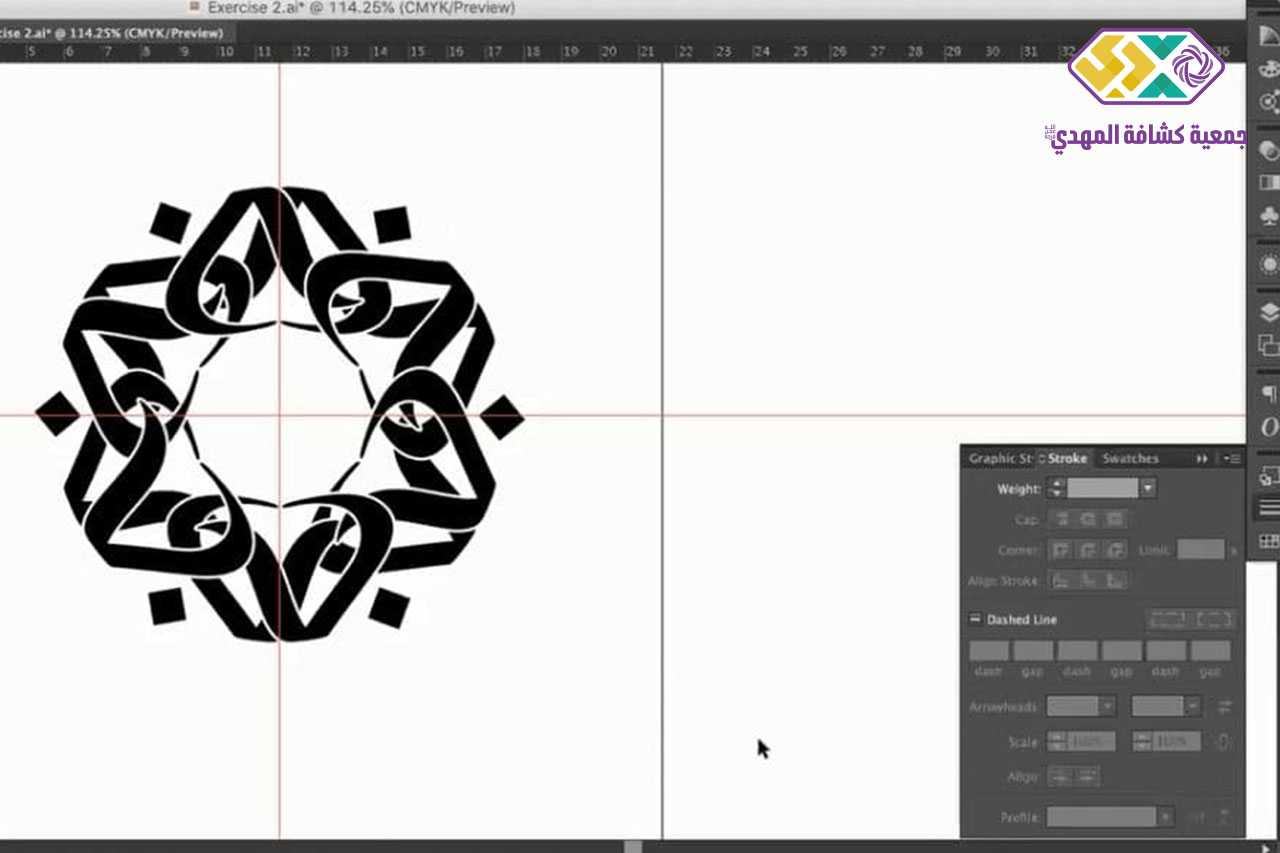Toggle align stroke to center
Viewport: 1280px width, 853px height.
(x=1060, y=580)
